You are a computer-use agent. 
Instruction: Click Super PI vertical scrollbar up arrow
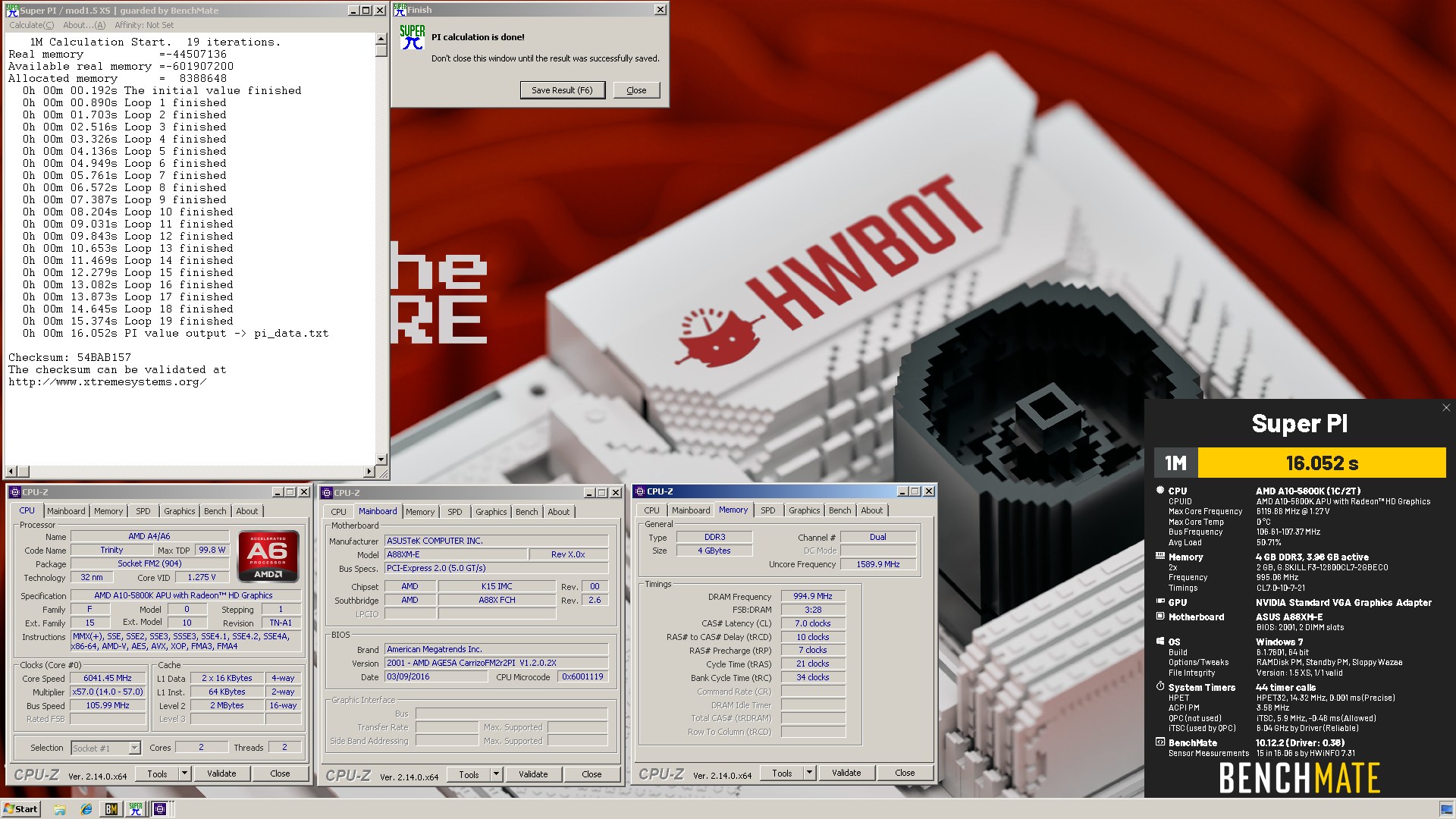click(x=381, y=39)
